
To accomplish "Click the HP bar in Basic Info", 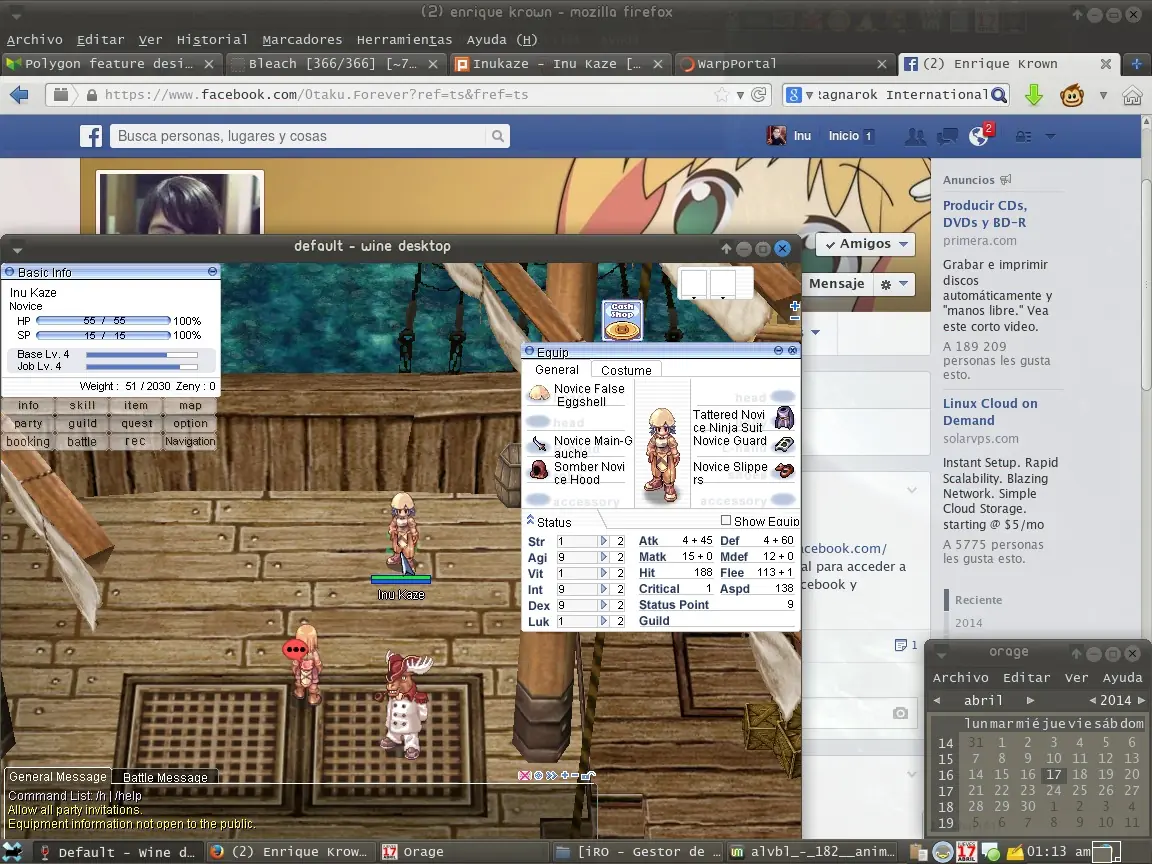I will (104, 320).
